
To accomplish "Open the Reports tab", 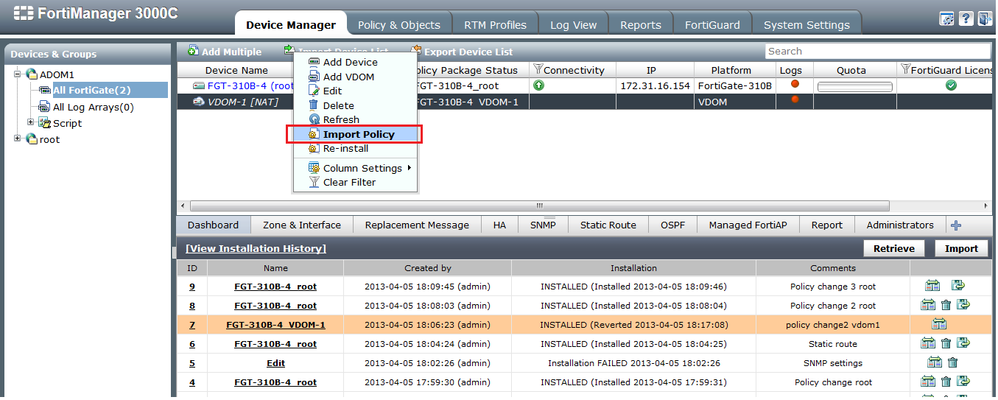I will click(640, 25).
